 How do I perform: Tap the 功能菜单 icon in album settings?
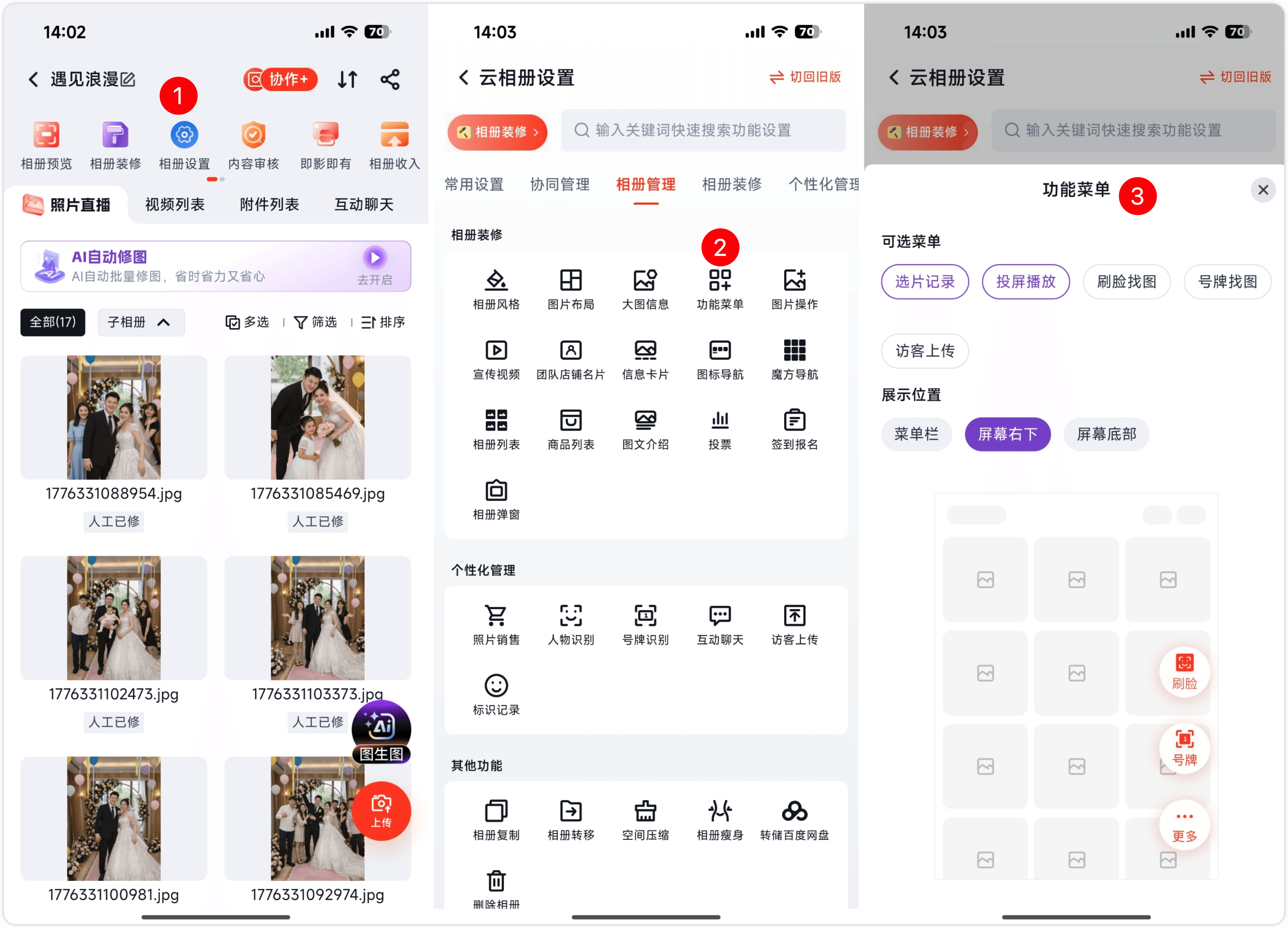(x=720, y=280)
